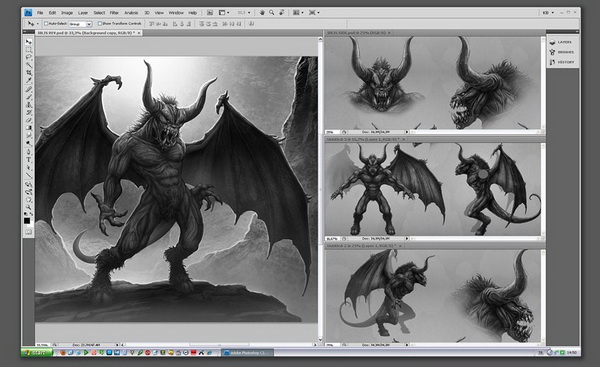Select the Brush tool

tap(28, 97)
